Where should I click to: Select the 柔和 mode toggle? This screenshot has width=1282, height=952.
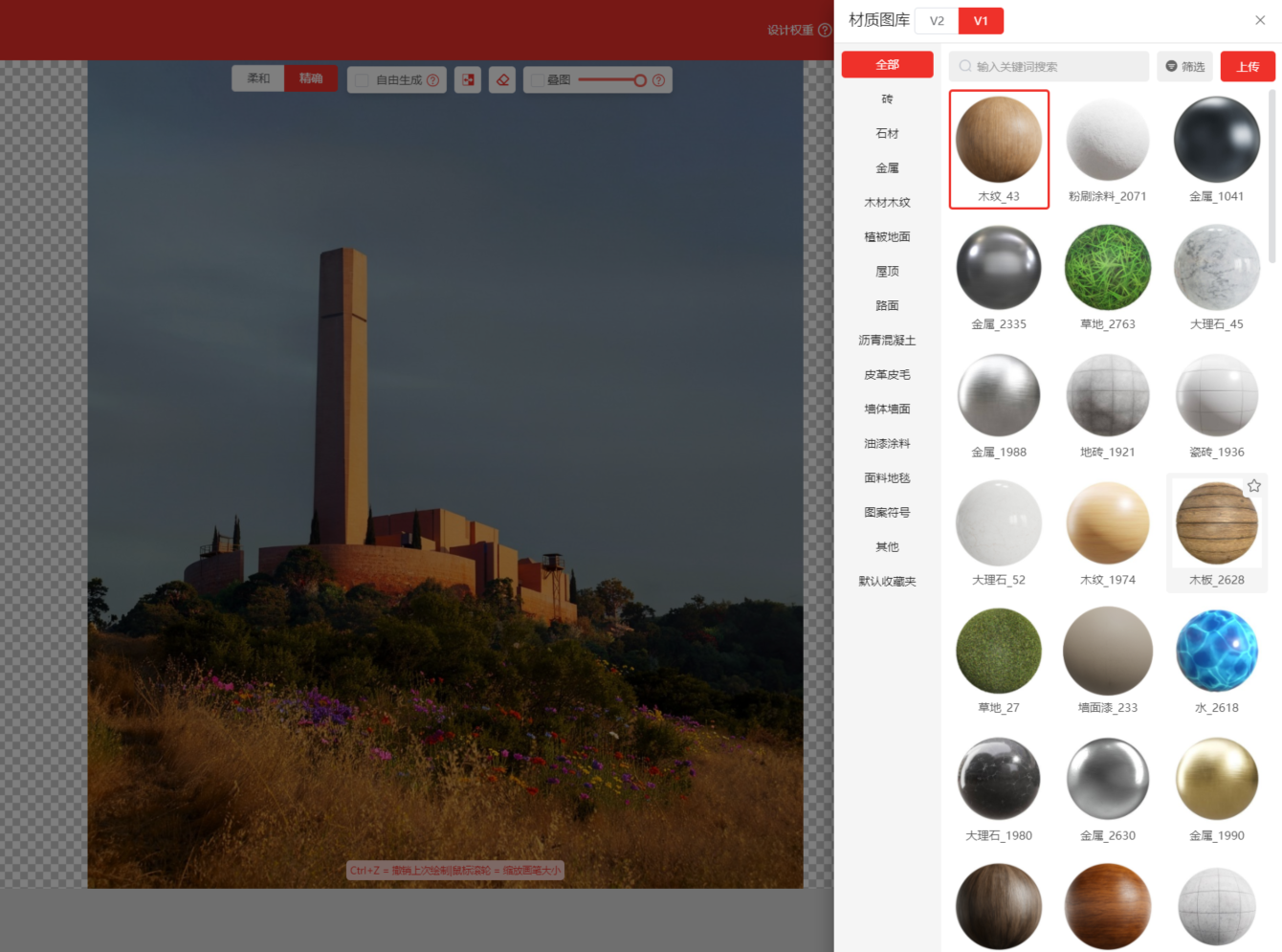pyautogui.click(x=258, y=78)
